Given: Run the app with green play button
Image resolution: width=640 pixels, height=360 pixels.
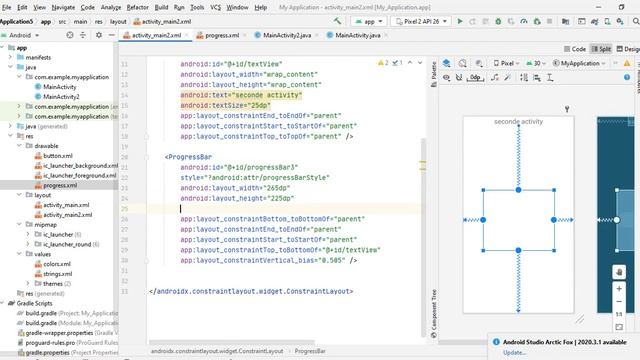Looking at the screenshot, I should [460, 21].
